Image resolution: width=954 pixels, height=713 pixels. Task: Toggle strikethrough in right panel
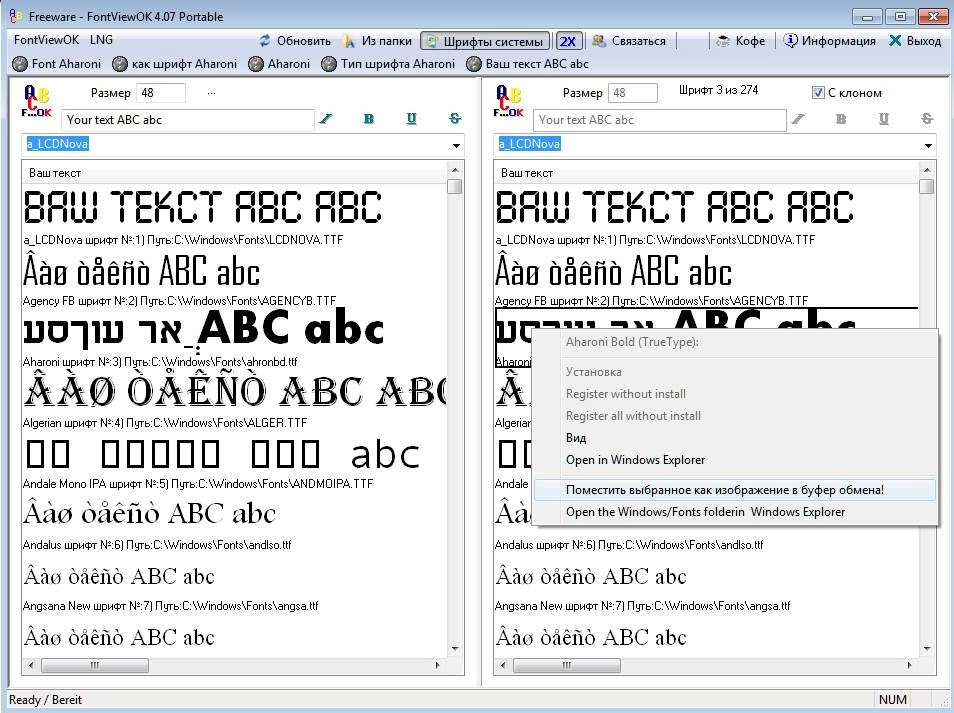[927, 119]
